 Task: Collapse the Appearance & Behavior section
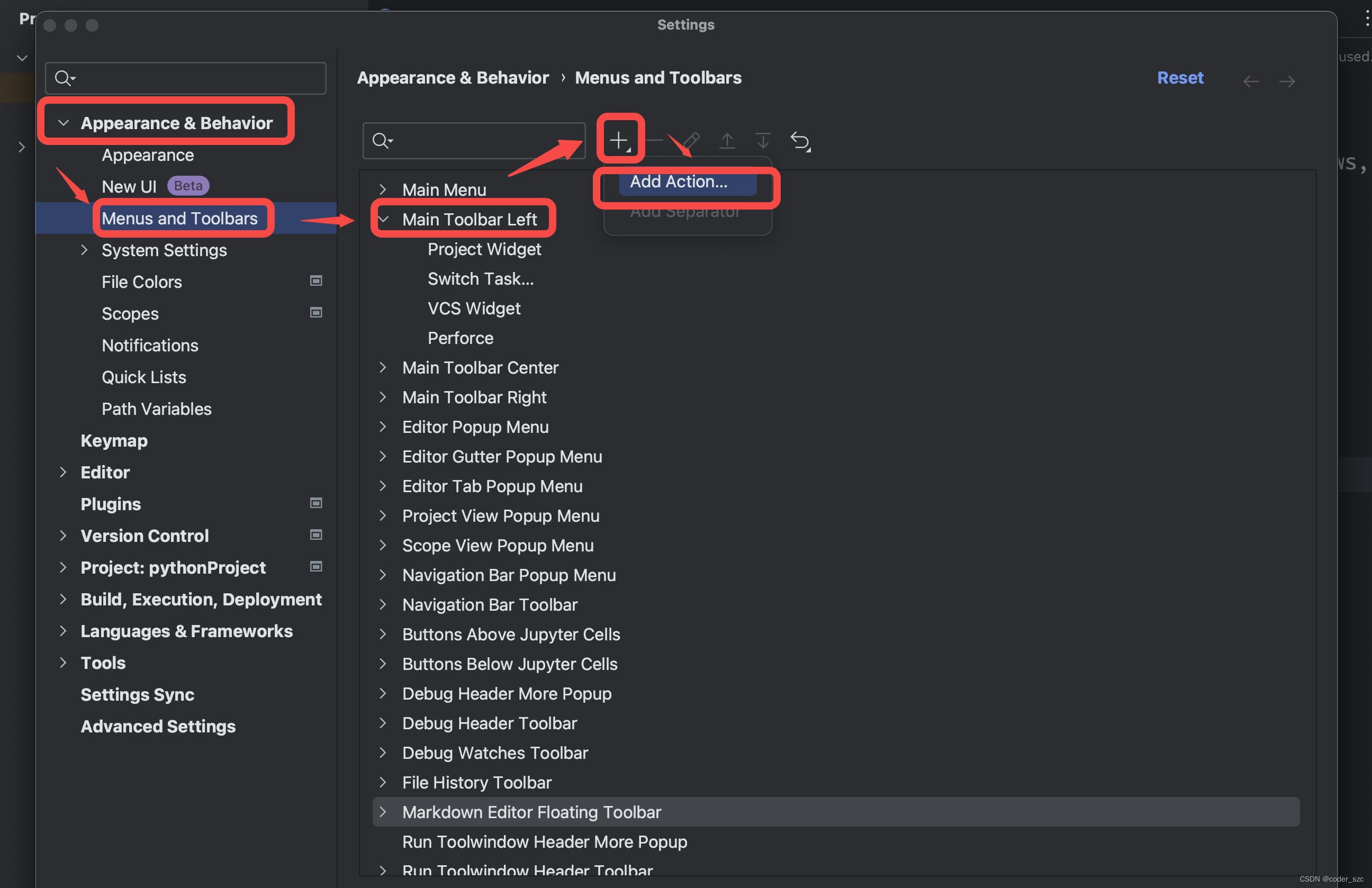click(x=64, y=123)
